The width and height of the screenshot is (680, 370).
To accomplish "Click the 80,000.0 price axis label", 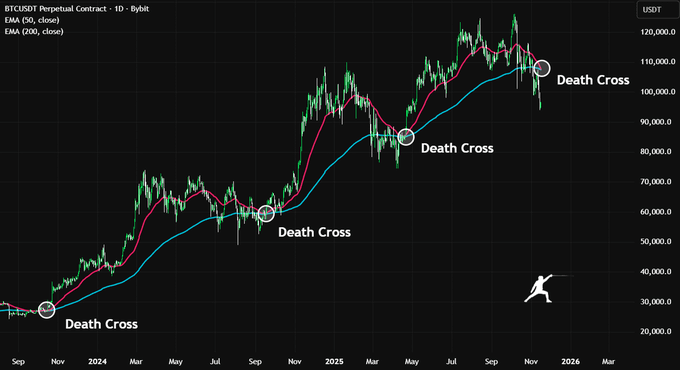I will click(x=657, y=151).
